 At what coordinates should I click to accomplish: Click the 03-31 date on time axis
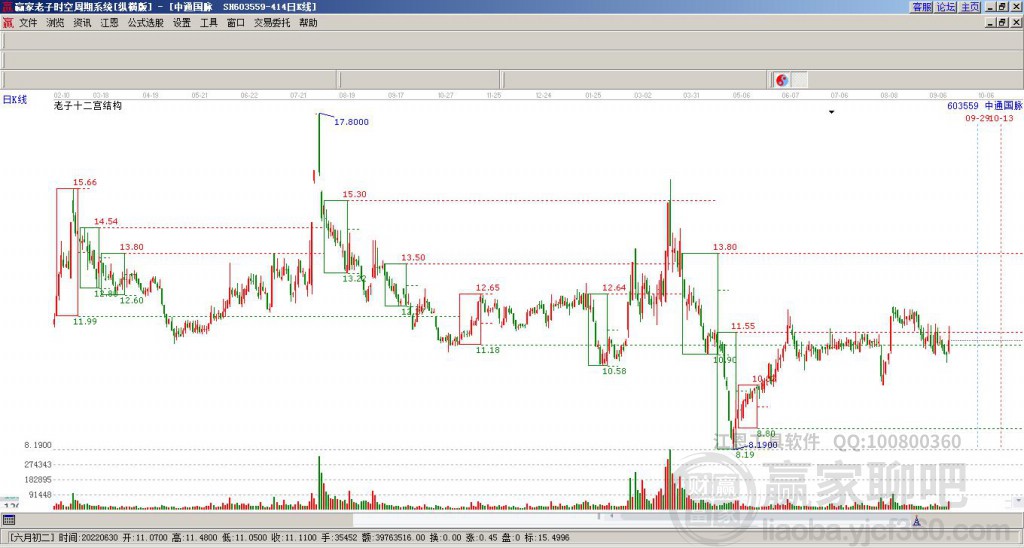click(x=692, y=95)
